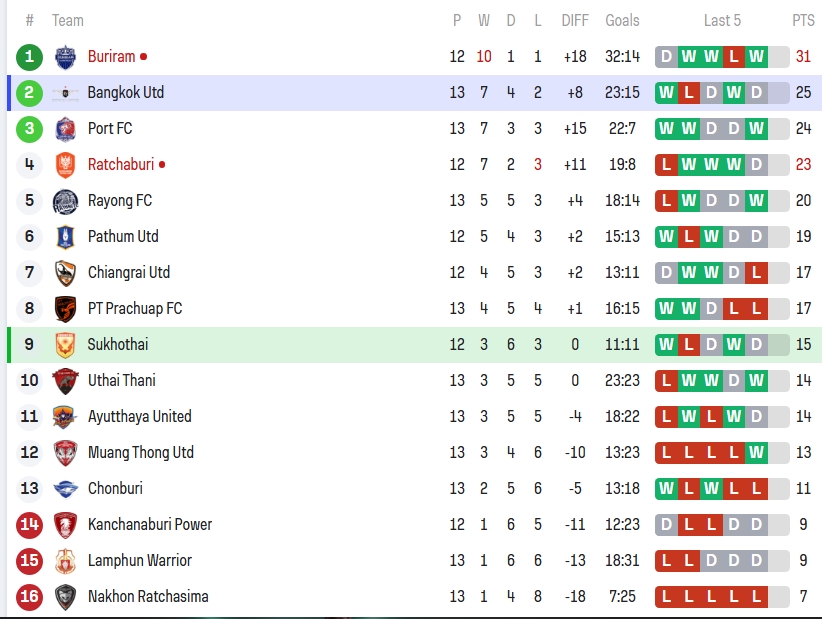This screenshot has height=619, width=822.
Task: Click the PT Prachuap FC crest
Action: click(65, 309)
